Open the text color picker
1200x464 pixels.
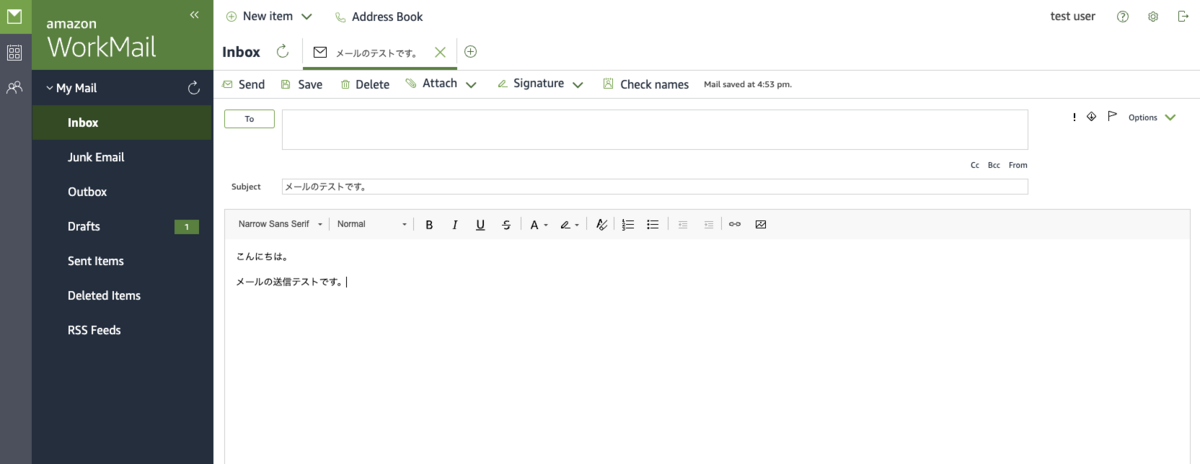(538, 225)
